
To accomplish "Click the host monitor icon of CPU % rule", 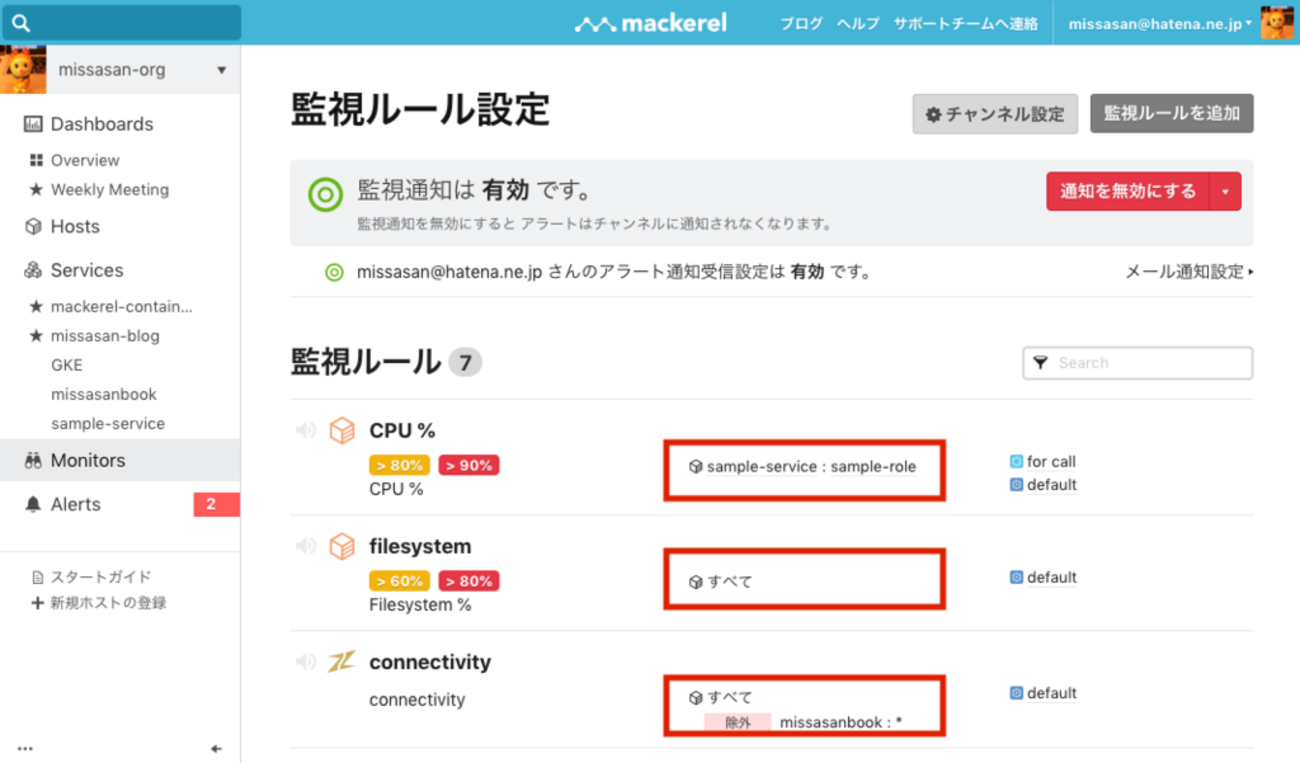I will (342, 430).
